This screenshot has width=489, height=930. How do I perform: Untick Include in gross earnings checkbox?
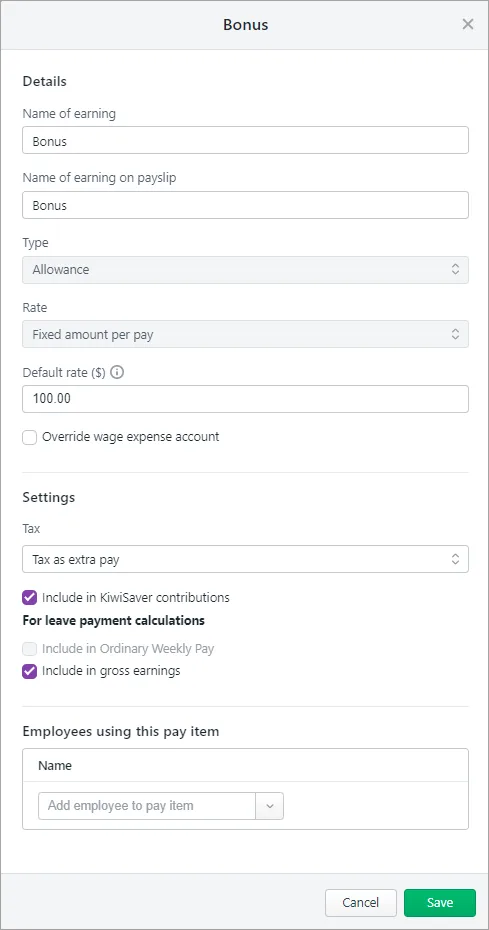click(x=30, y=671)
